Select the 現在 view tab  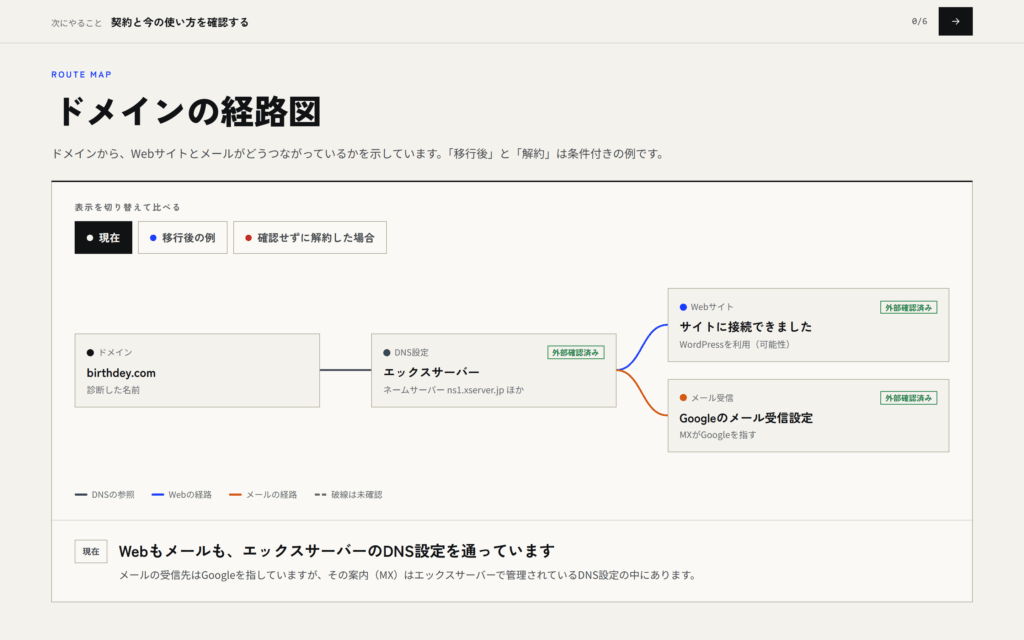tap(103, 238)
